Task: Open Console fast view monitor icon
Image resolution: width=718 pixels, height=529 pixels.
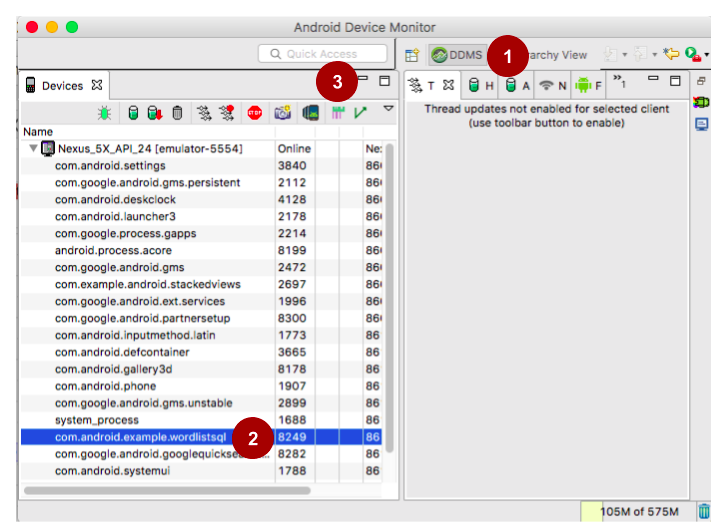Action: tap(702, 124)
